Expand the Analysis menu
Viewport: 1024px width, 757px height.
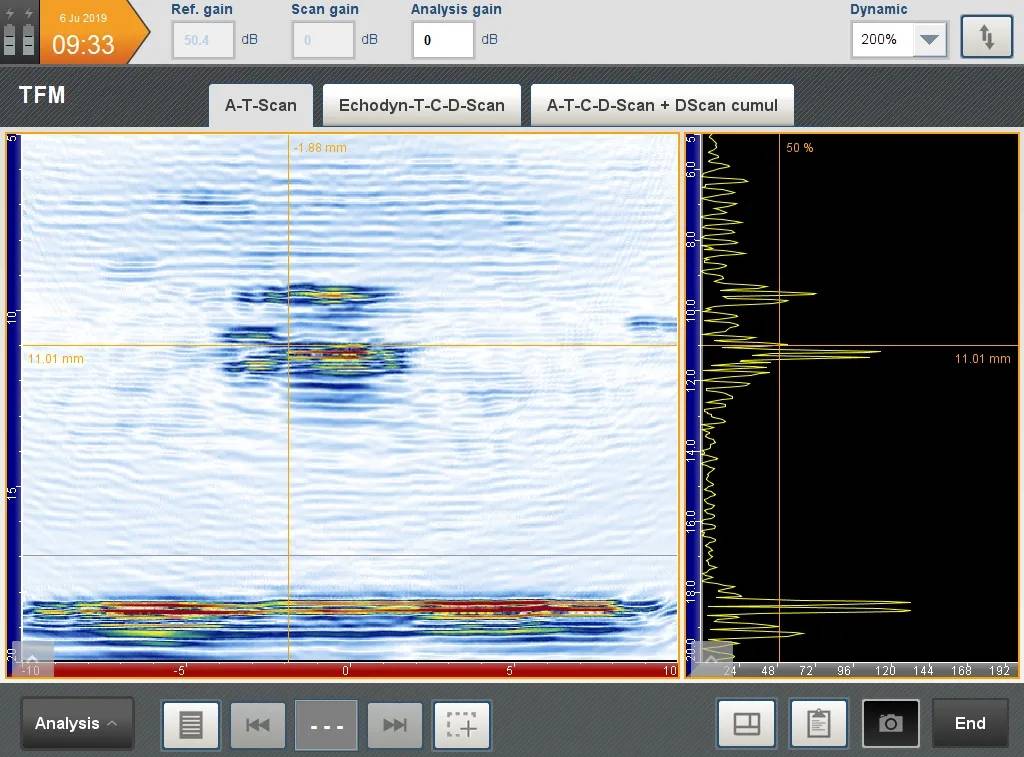click(x=77, y=723)
